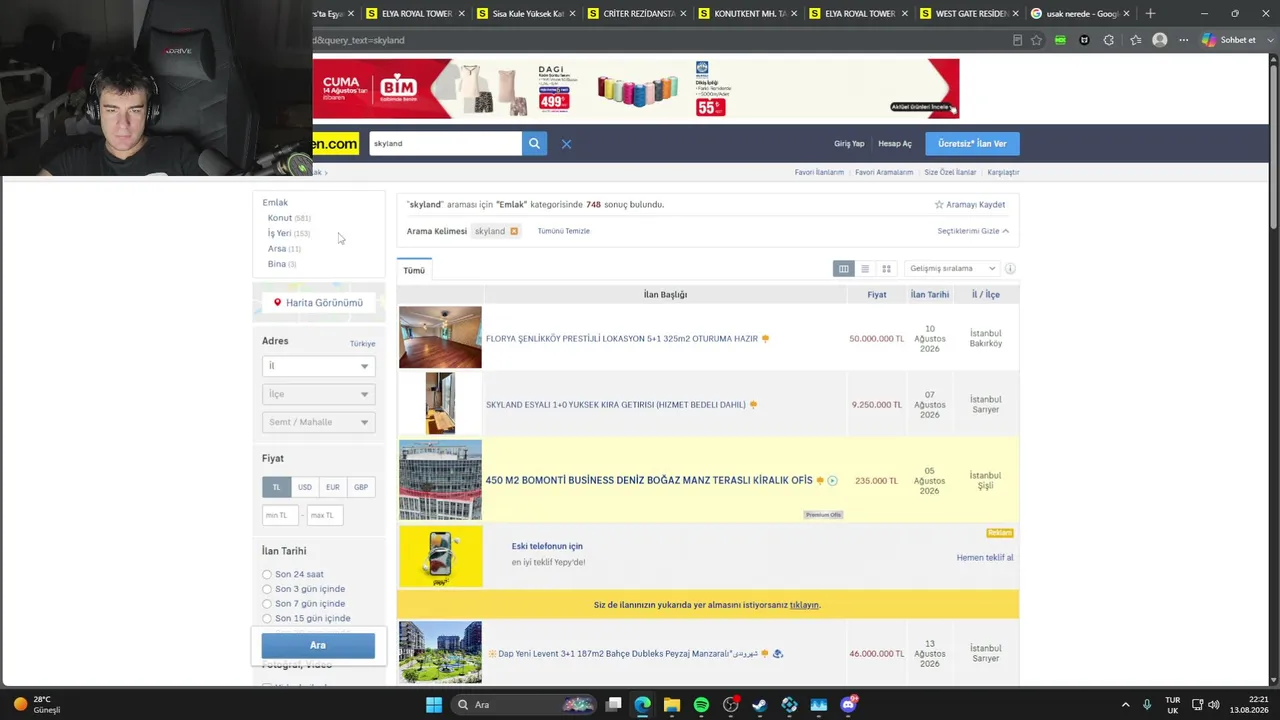Click Ücretsiz İlan Ver button
1280x720 pixels.
pos(972,143)
